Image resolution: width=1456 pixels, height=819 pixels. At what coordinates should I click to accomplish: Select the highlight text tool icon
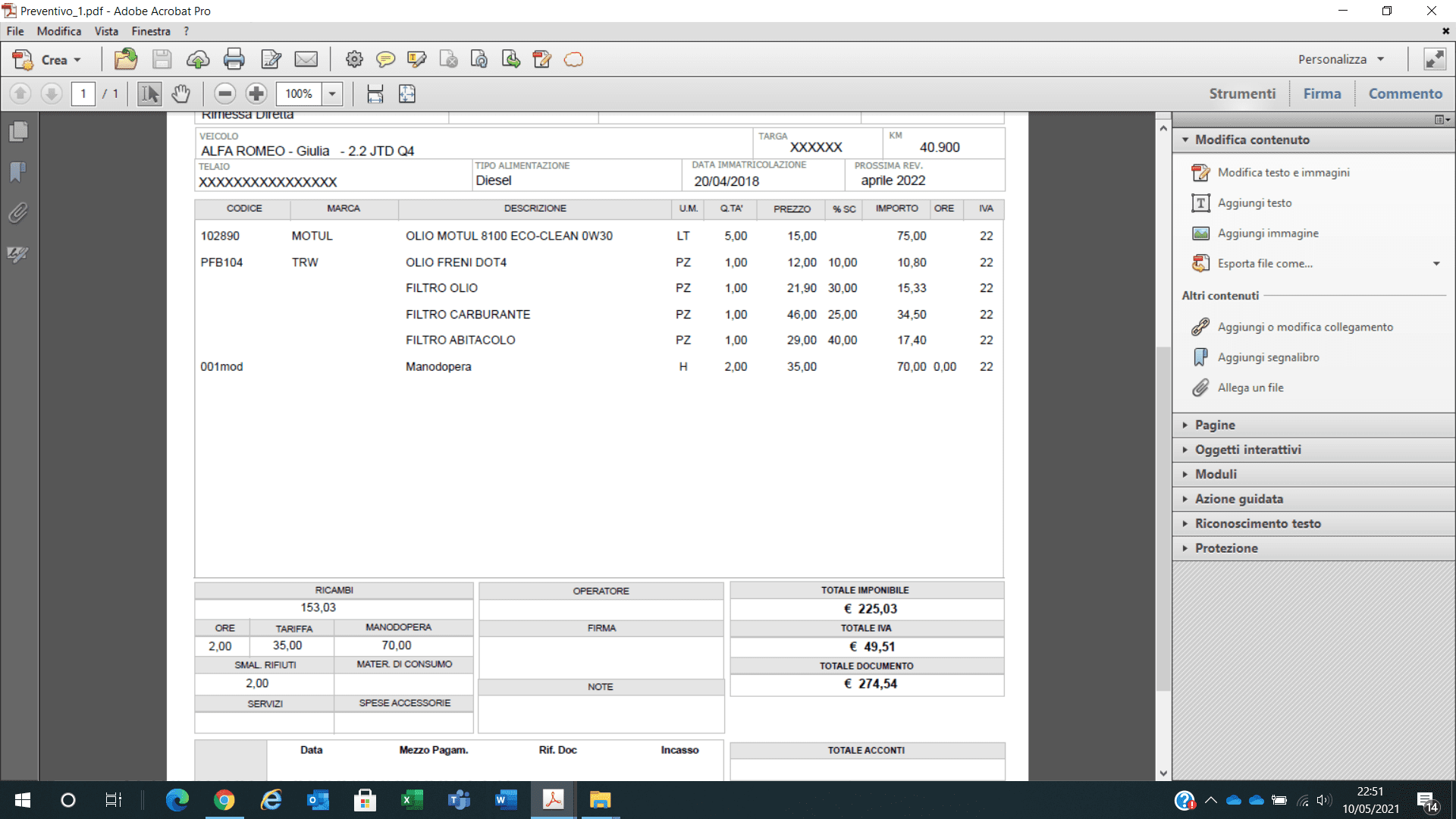[x=416, y=59]
